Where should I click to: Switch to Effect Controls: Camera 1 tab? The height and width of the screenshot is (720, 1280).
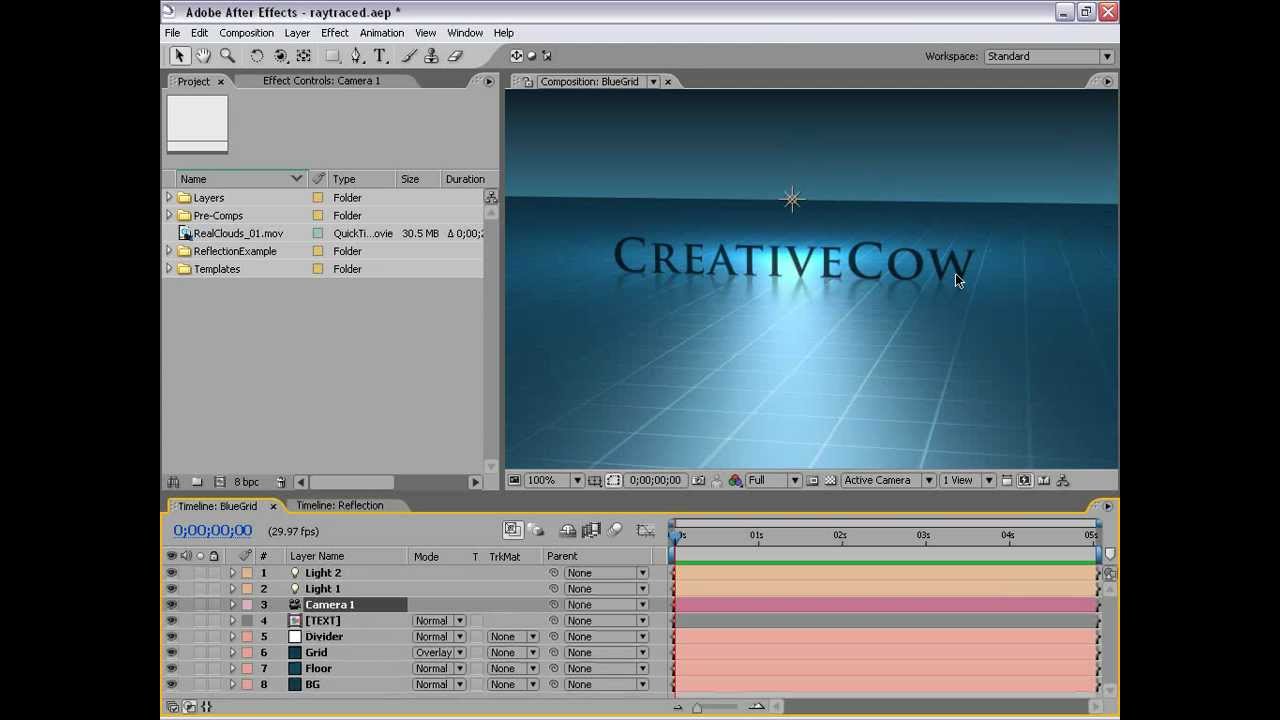pos(321,81)
